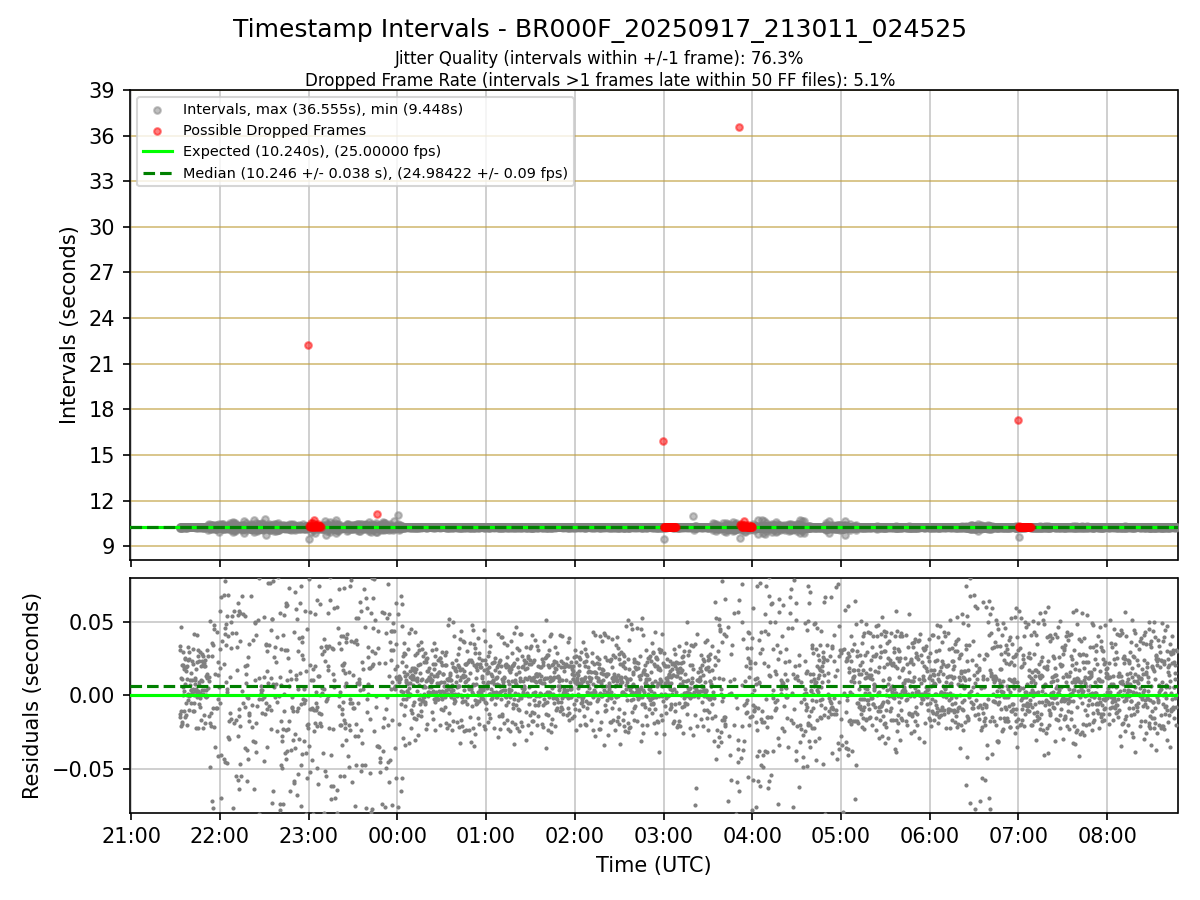Screen dimensions: 1200x900
Task: Click the 05:00 x-axis tick label
Action: [x=840, y=835]
